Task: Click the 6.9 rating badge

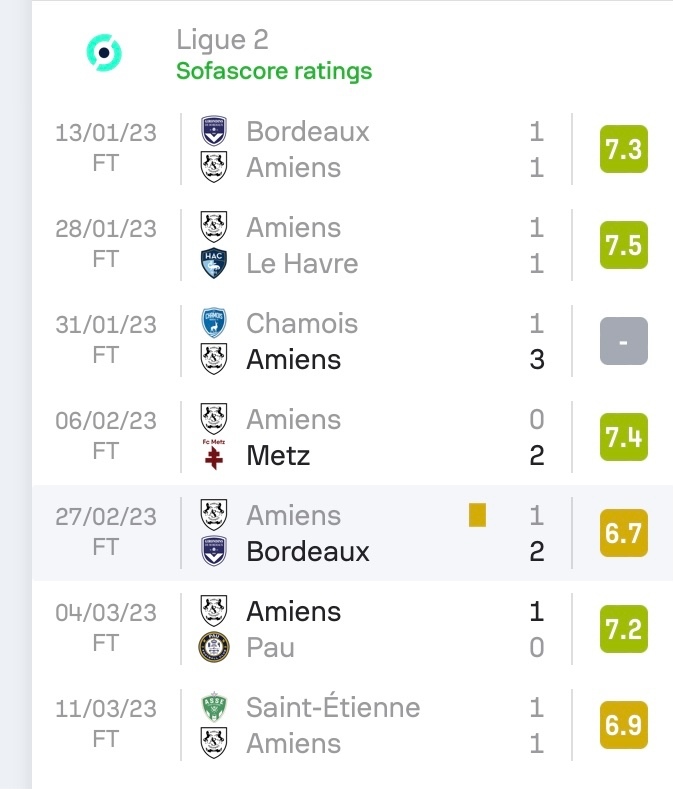Action: 624,725
